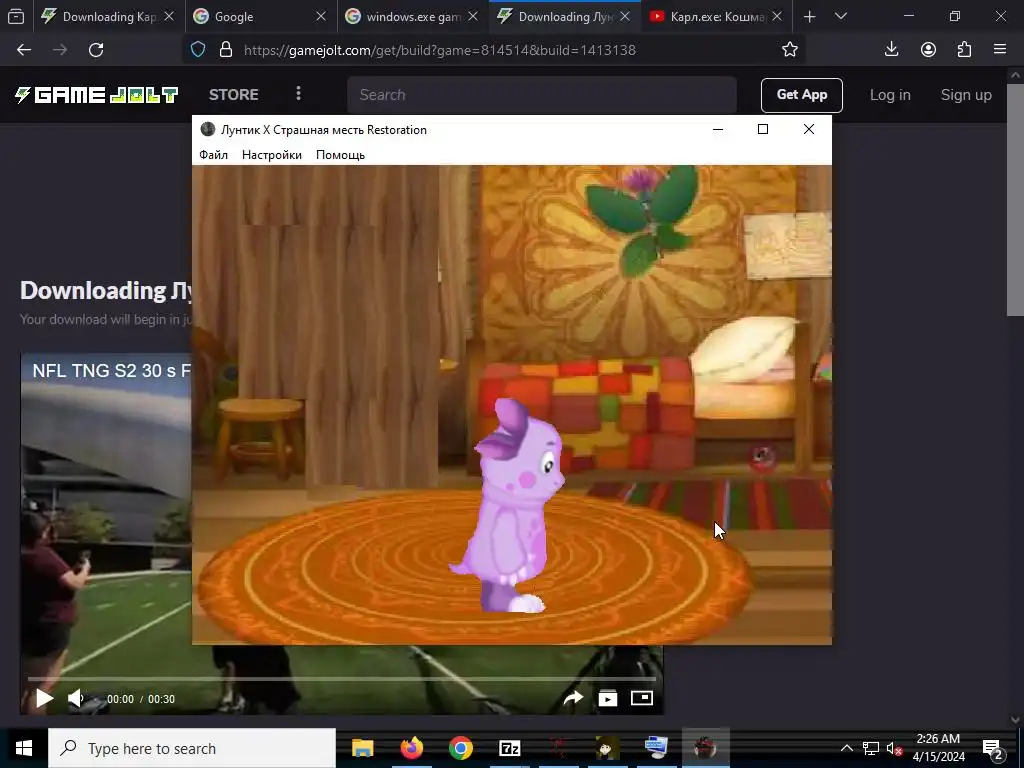Click the muted volume tray icon
Screen dimensions: 1024x768
pyautogui.click(x=894, y=748)
